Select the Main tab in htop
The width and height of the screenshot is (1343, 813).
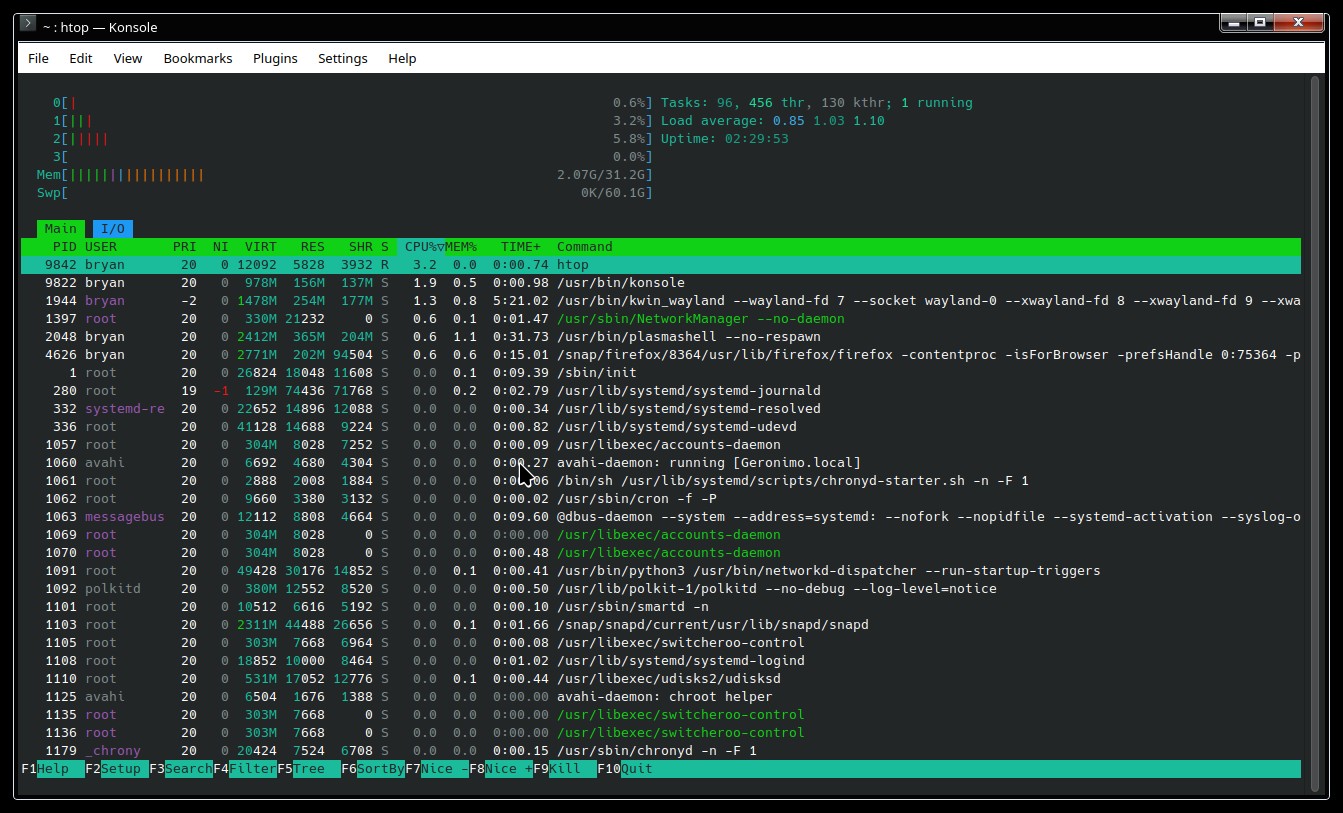click(x=61, y=229)
